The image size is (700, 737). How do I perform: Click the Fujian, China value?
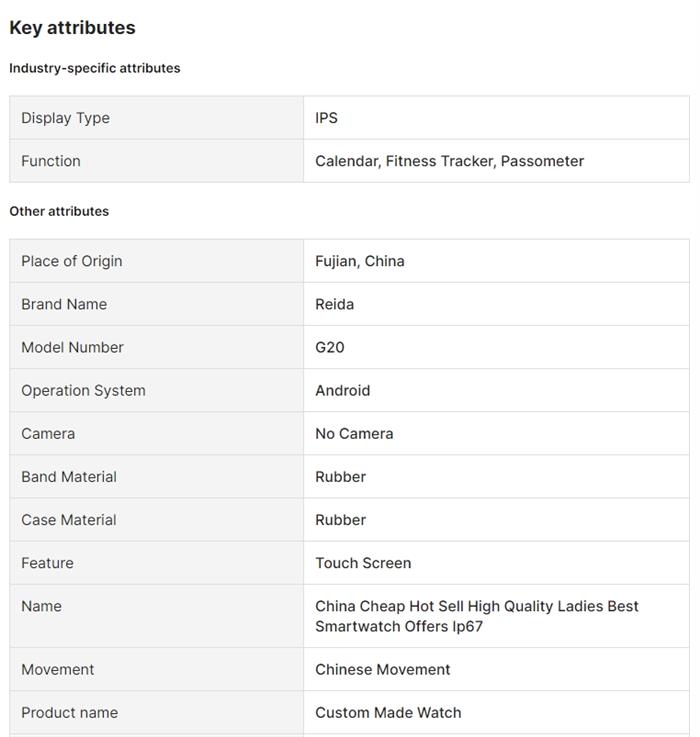(x=359, y=261)
